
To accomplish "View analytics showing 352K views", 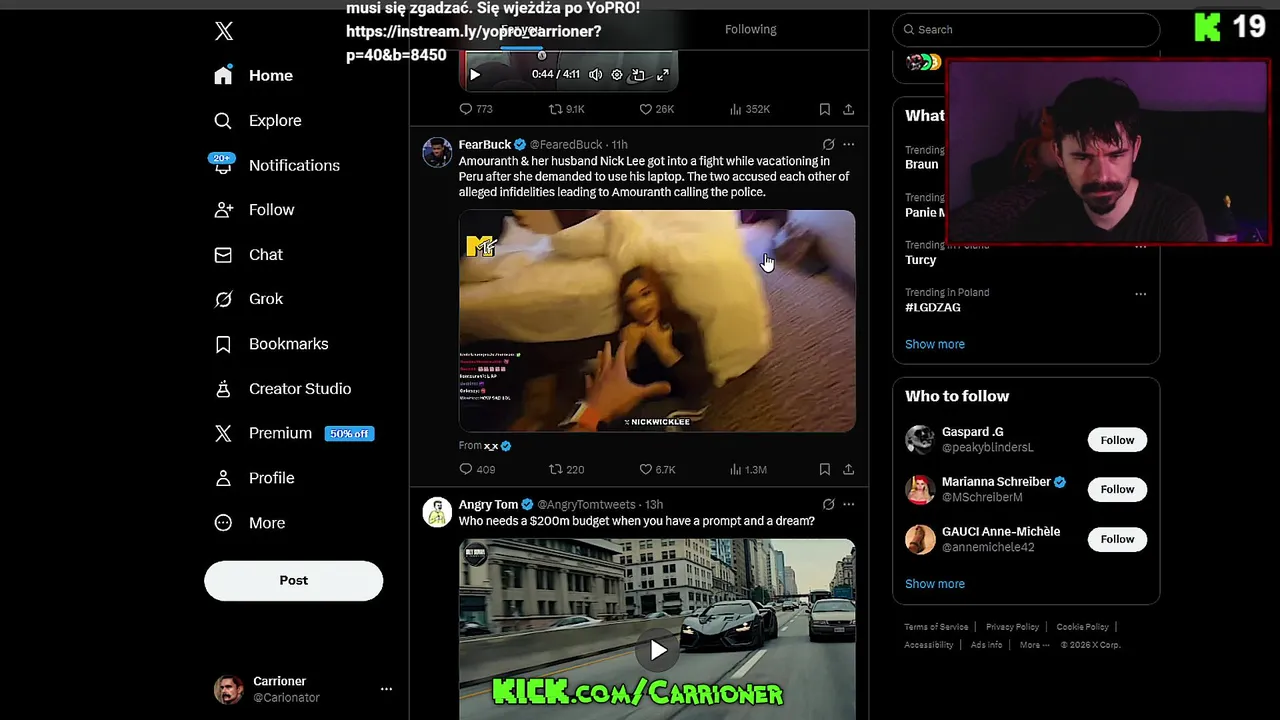I will point(750,109).
